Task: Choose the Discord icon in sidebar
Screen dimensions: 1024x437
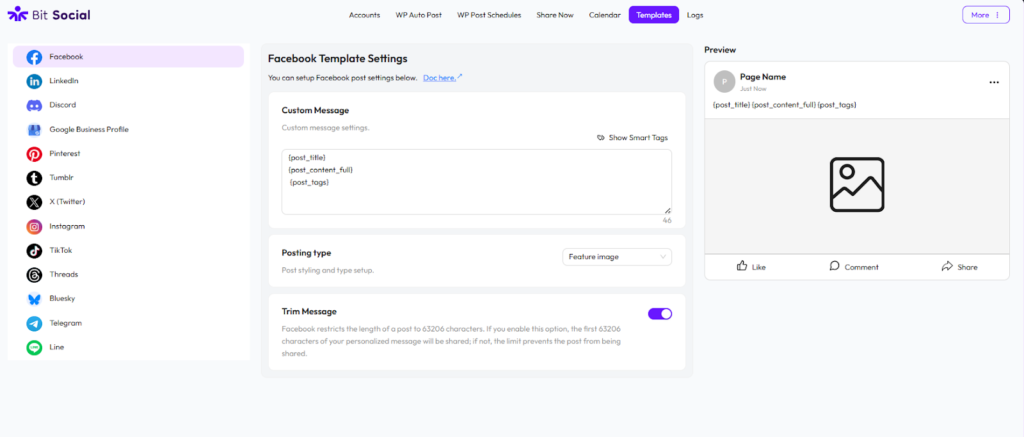Action: [34, 105]
